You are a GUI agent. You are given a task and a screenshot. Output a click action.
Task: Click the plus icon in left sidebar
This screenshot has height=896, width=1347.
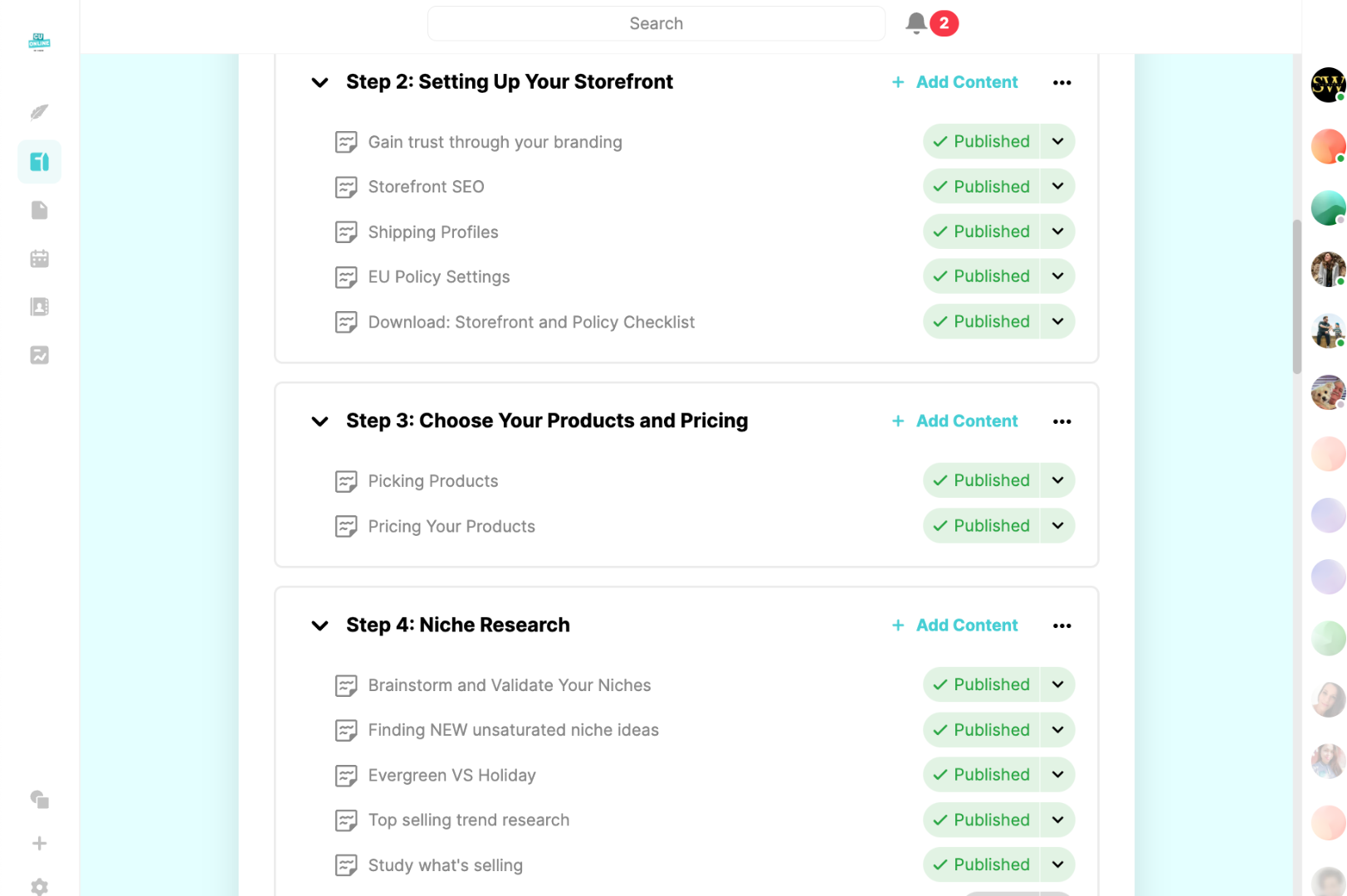click(x=39, y=844)
